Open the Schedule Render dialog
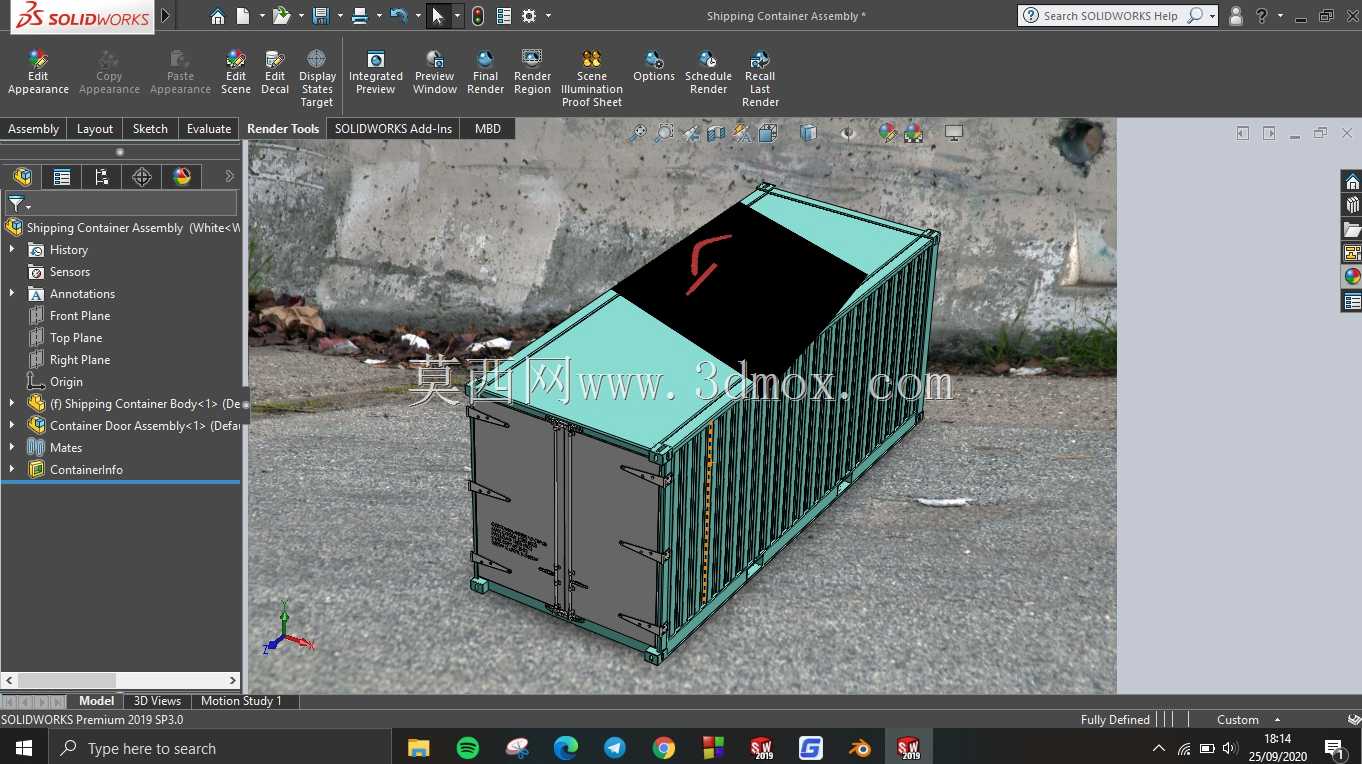The width and height of the screenshot is (1362, 764). [x=708, y=73]
